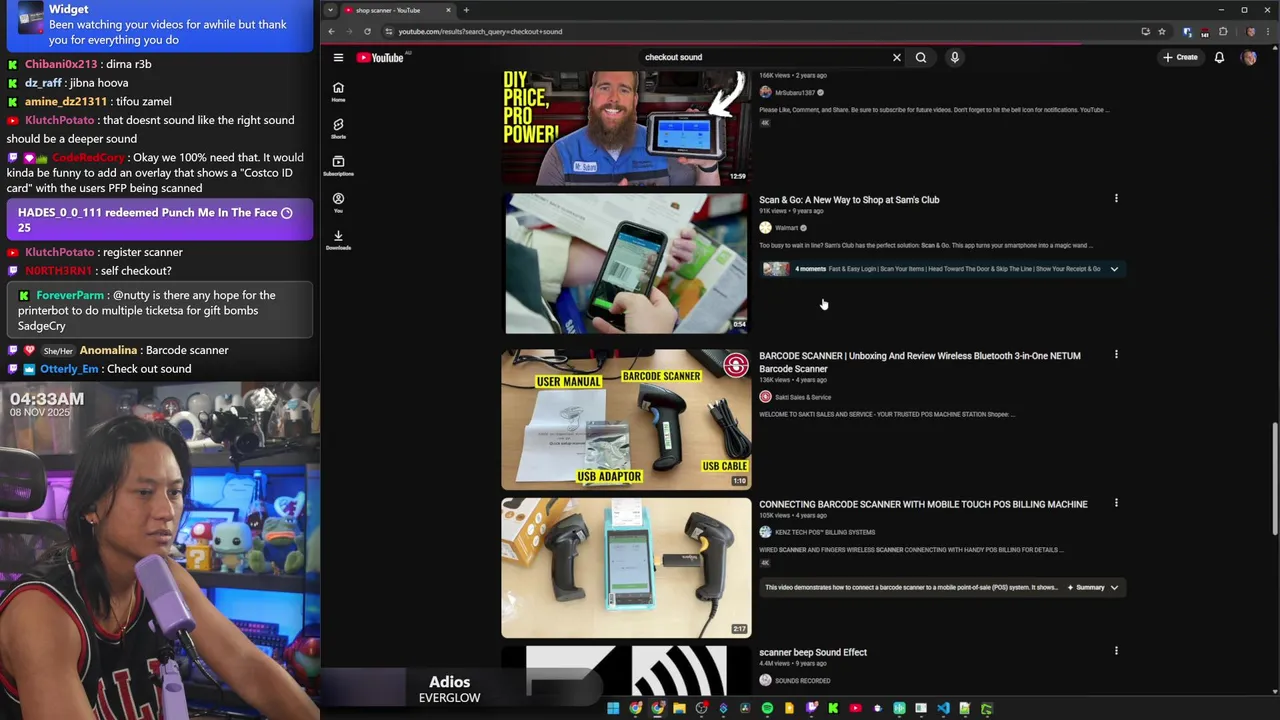
Task: Click Anomalina's 'Barcode scanner' chat message
Action: click(118, 350)
